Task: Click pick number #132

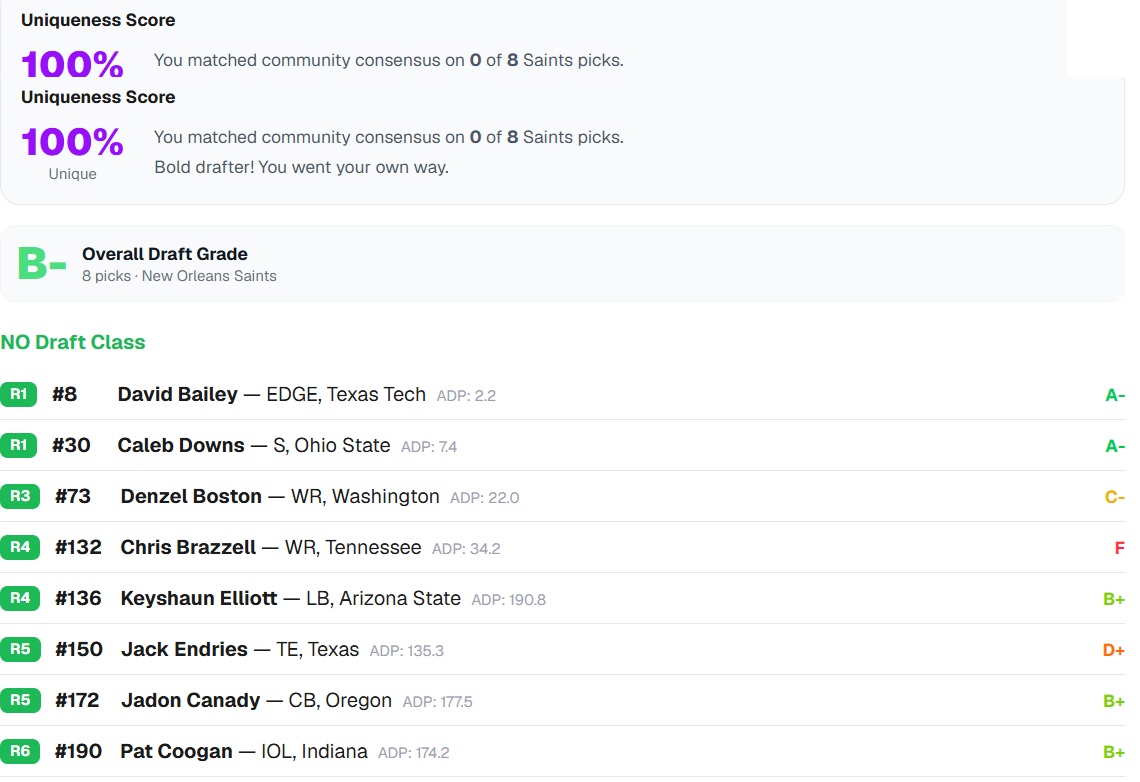Action: [79, 547]
